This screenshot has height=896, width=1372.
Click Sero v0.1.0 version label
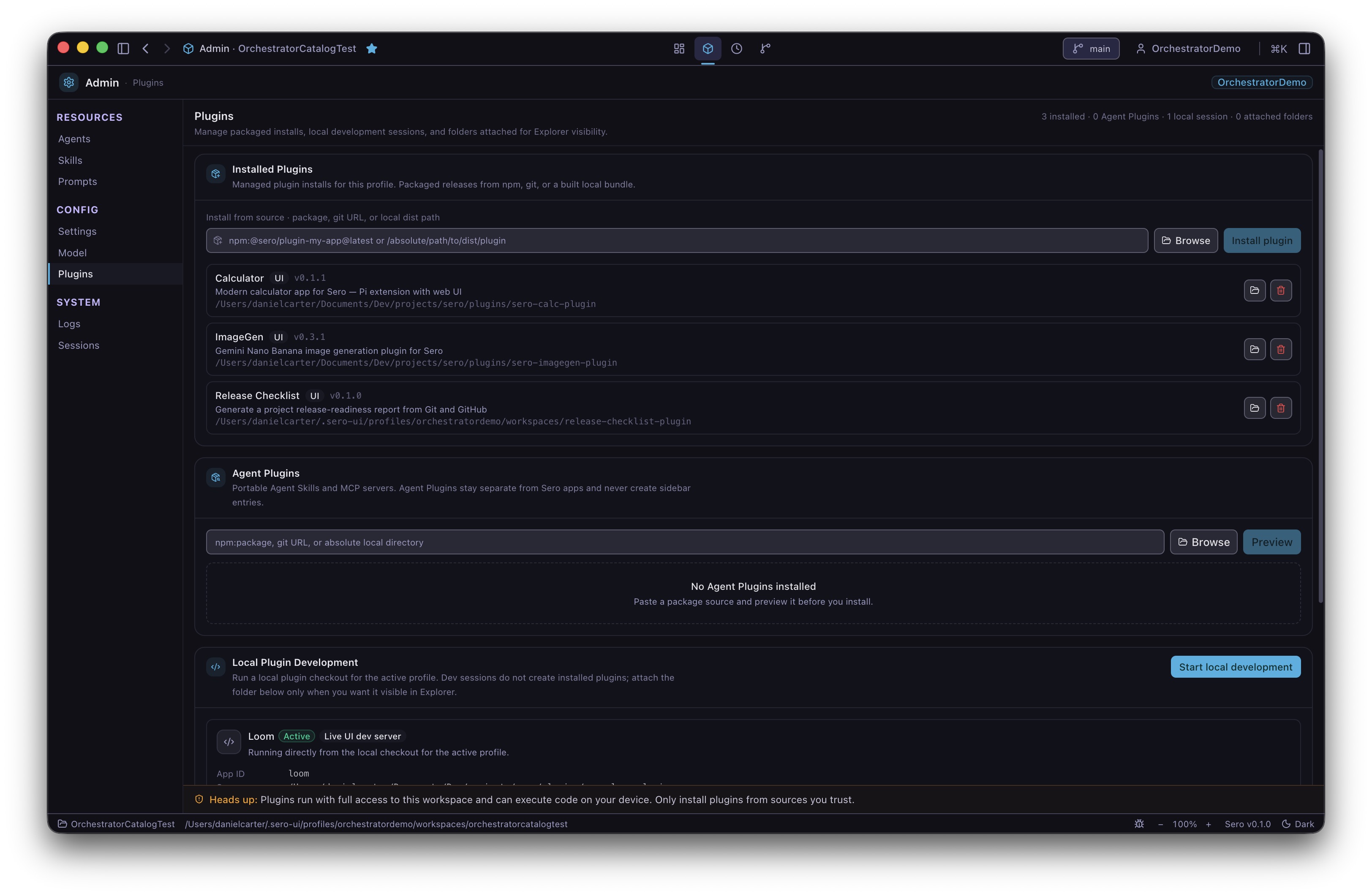click(1247, 824)
